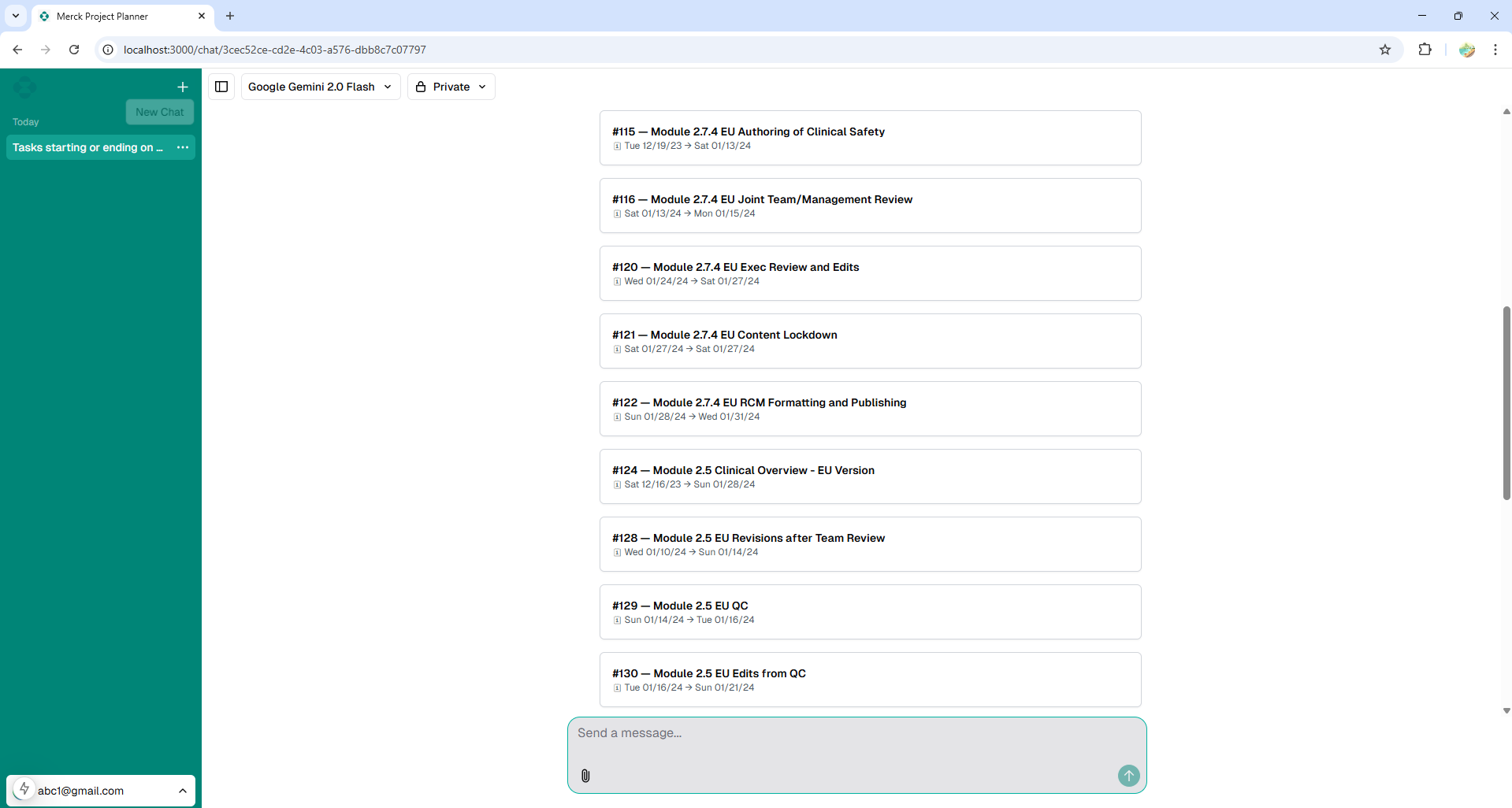Open task #121 EU Content Lockdown card
This screenshot has height=808, width=1512.
(870, 341)
